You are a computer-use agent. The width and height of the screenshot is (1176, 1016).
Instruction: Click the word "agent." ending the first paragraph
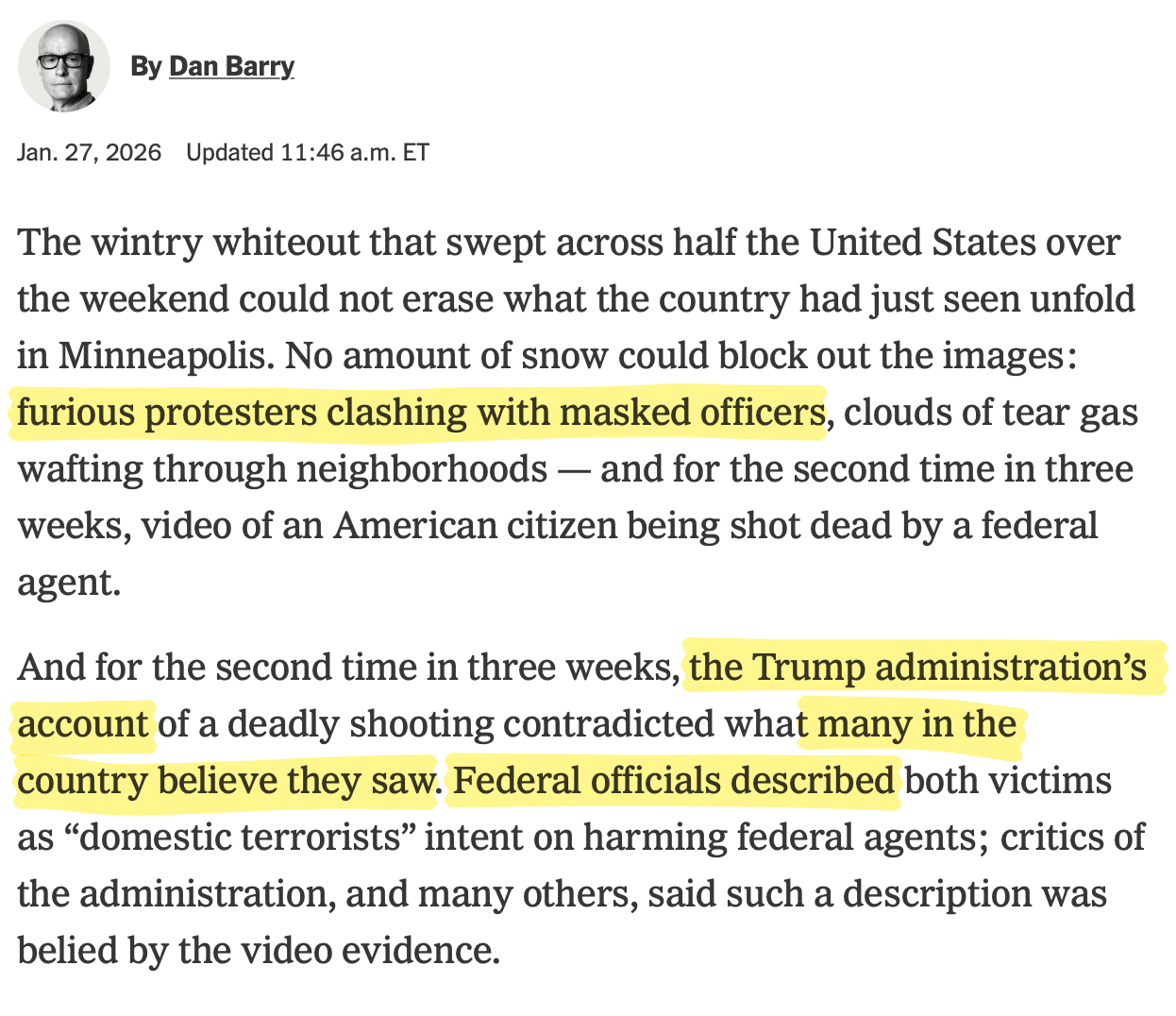(x=69, y=583)
